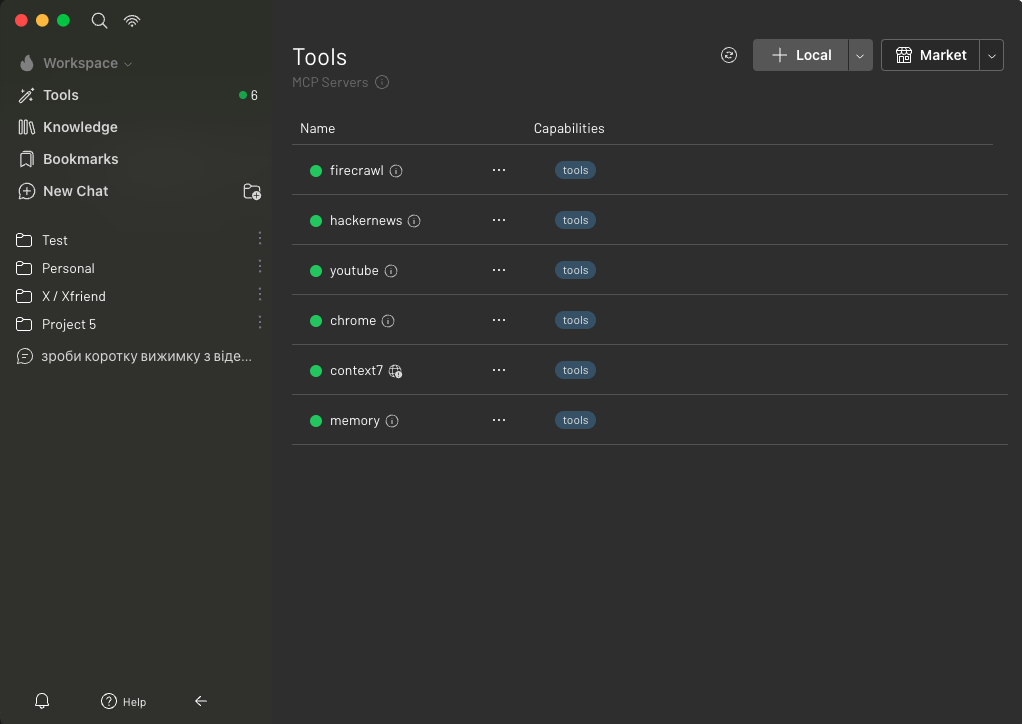The height and width of the screenshot is (724, 1022).
Task: Click the Market button
Action: point(930,55)
